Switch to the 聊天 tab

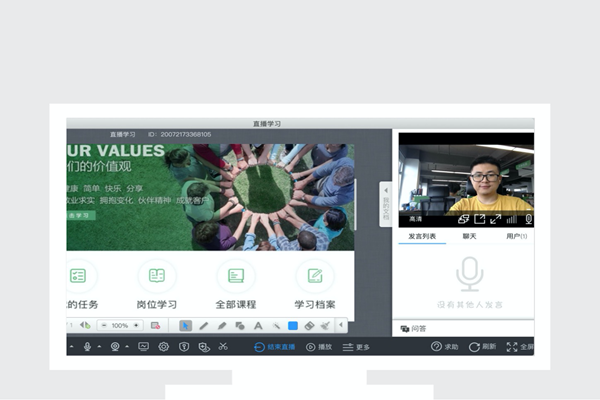tap(469, 236)
